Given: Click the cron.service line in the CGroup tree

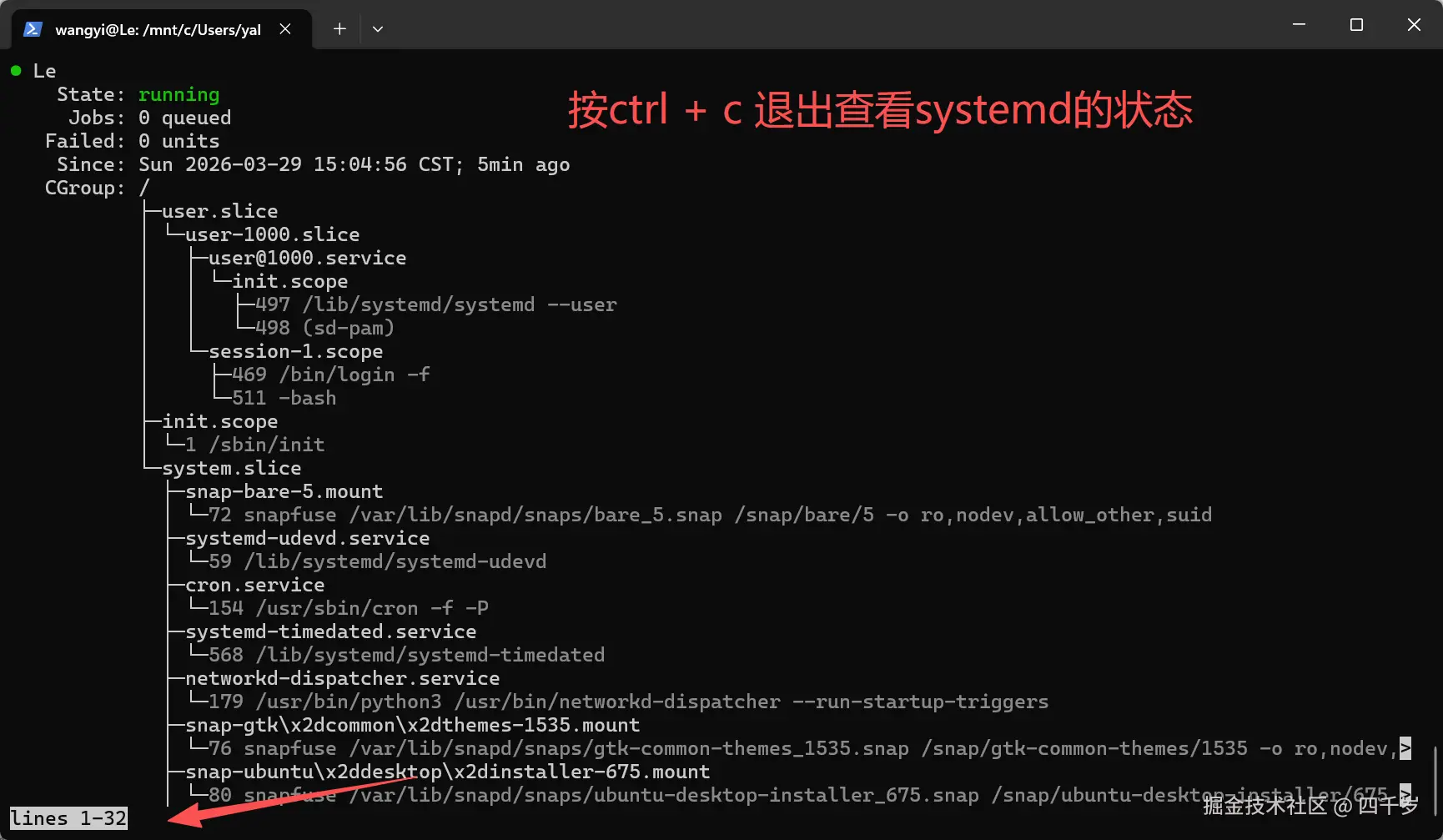Looking at the screenshot, I should 254,585.
